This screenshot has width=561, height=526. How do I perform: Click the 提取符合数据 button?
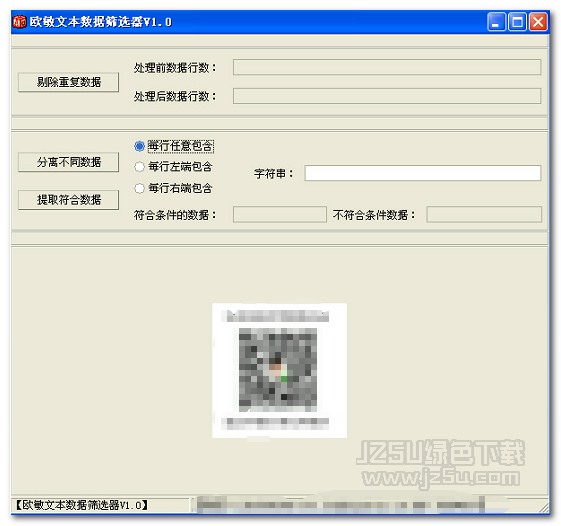point(68,200)
